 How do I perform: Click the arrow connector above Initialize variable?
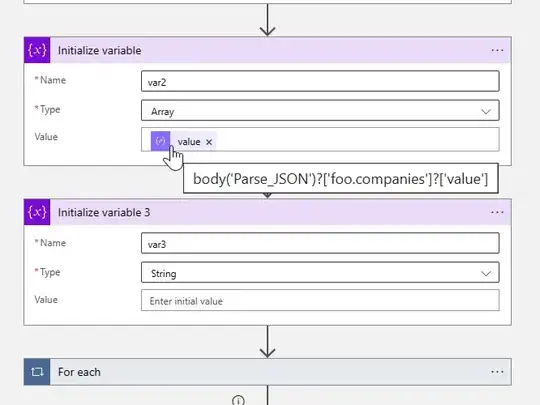point(267,20)
